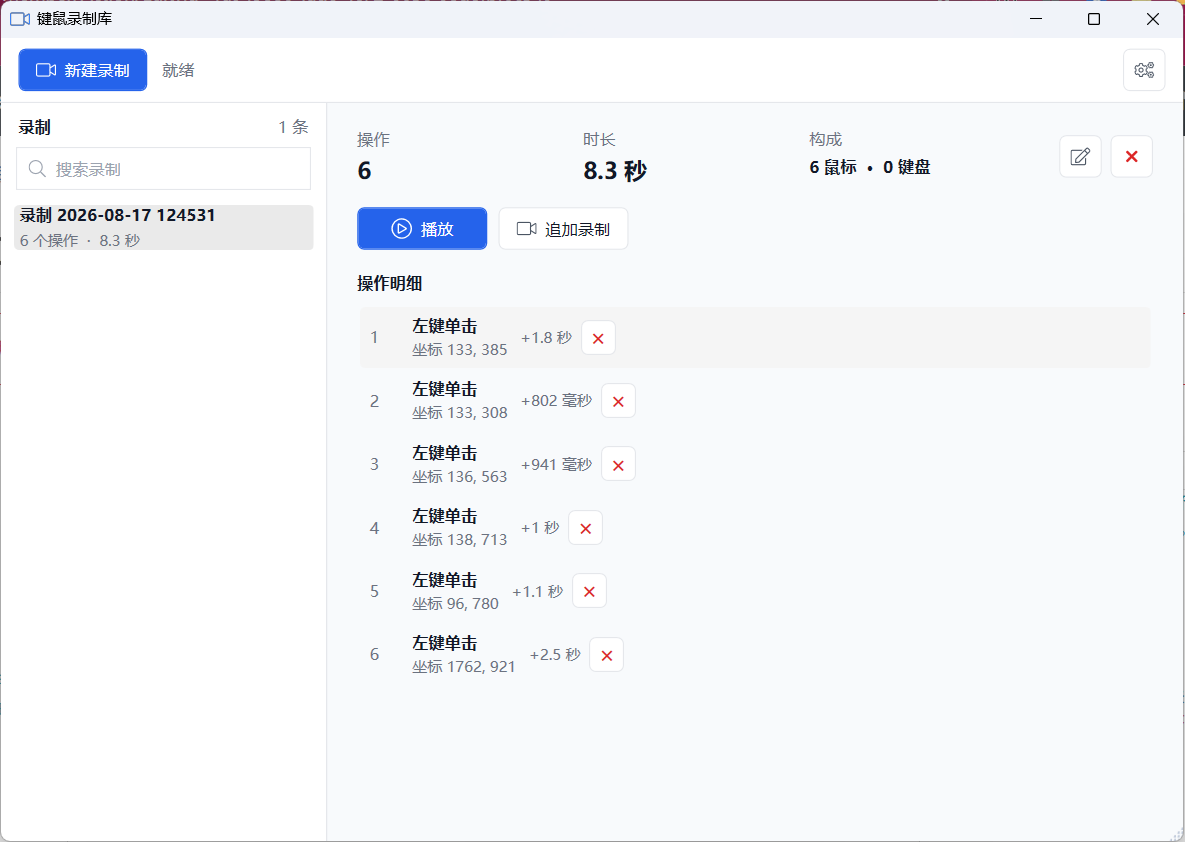1185x842 pixels.
Task: Remove action 4 (+1 秒) with its X
Action: pyautogui.click(x=585, y=528)
